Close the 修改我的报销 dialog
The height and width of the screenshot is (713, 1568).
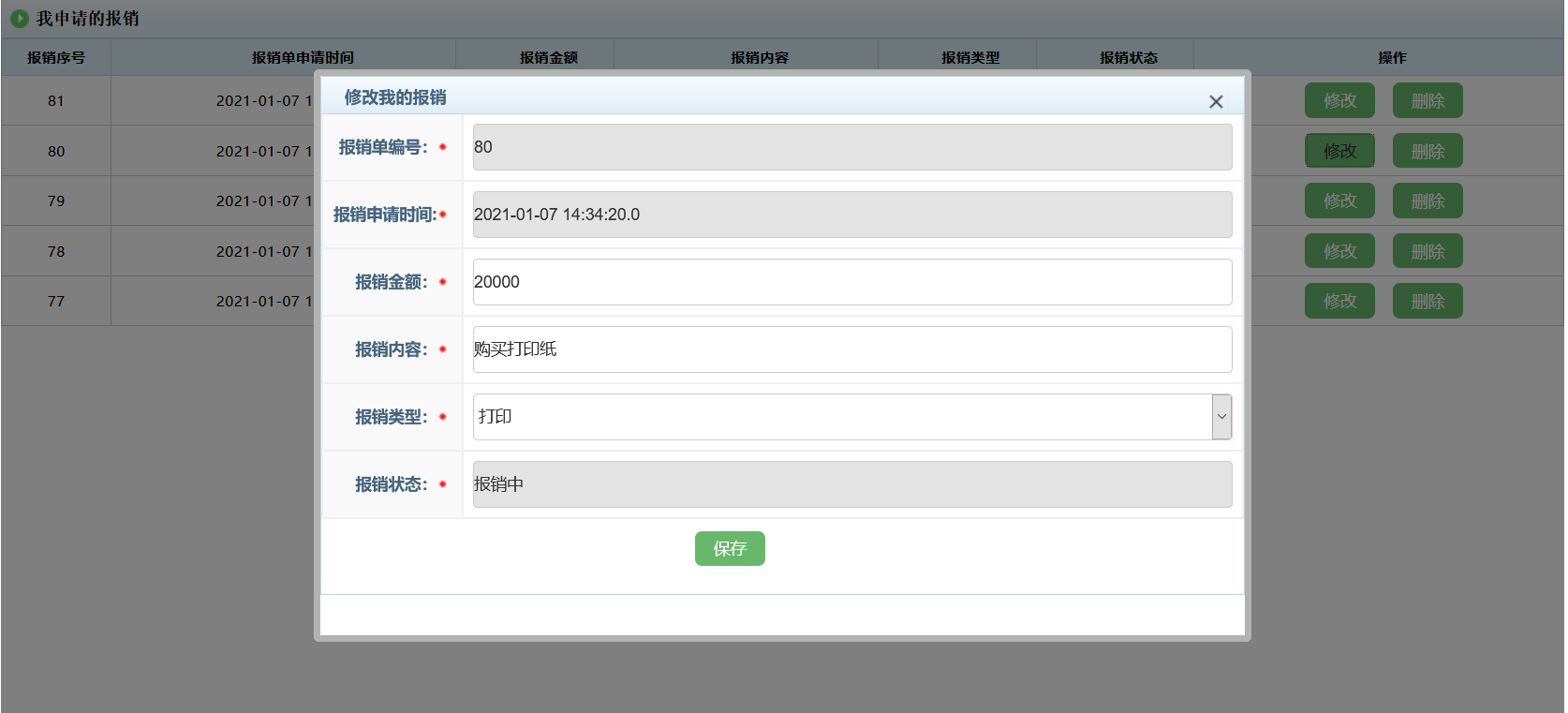[1216, 101]
